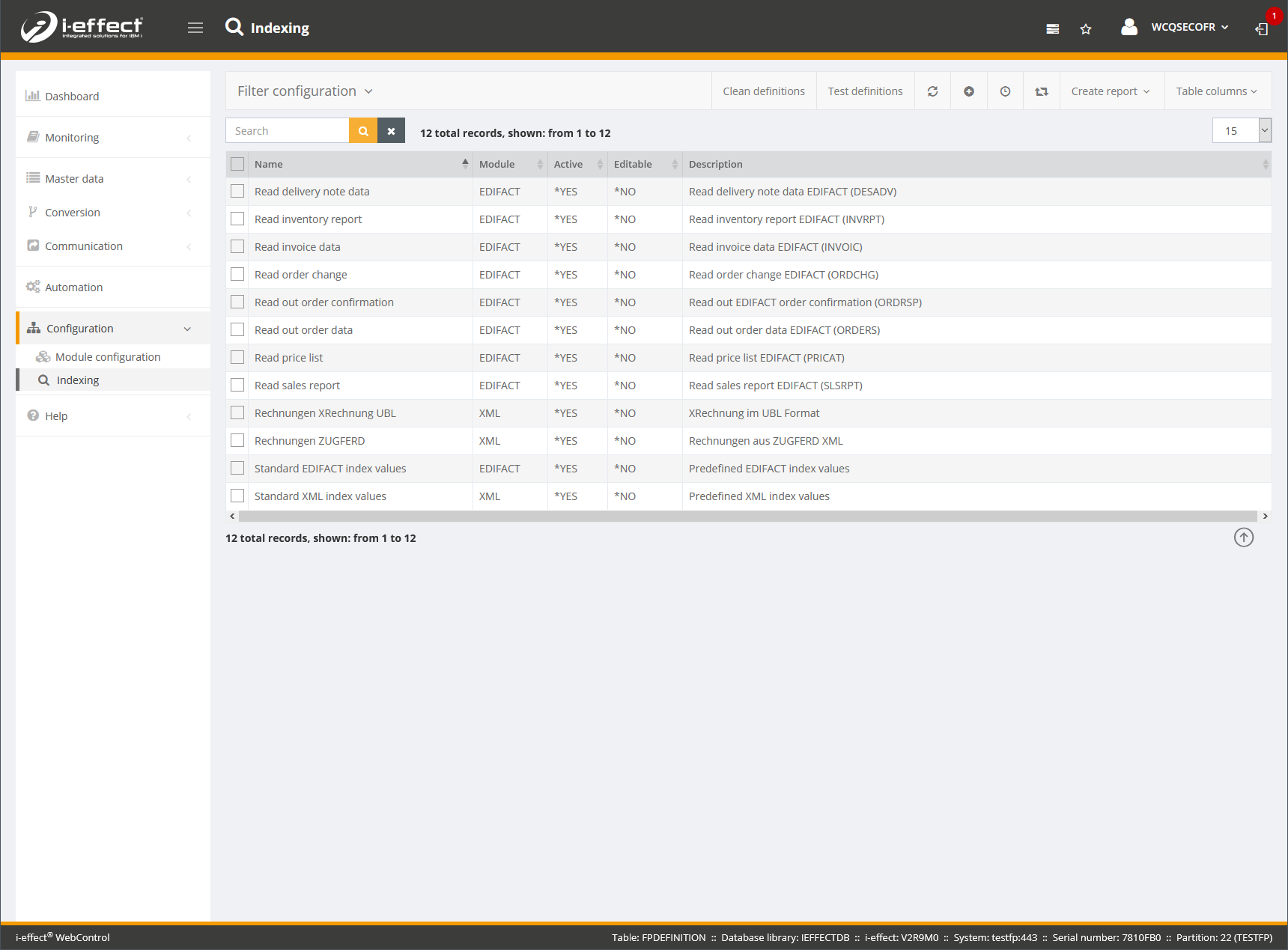Click the Test definitions button
Image resolution: width=1288 pixels, height=950 pixels.
[x=865, y=91]
